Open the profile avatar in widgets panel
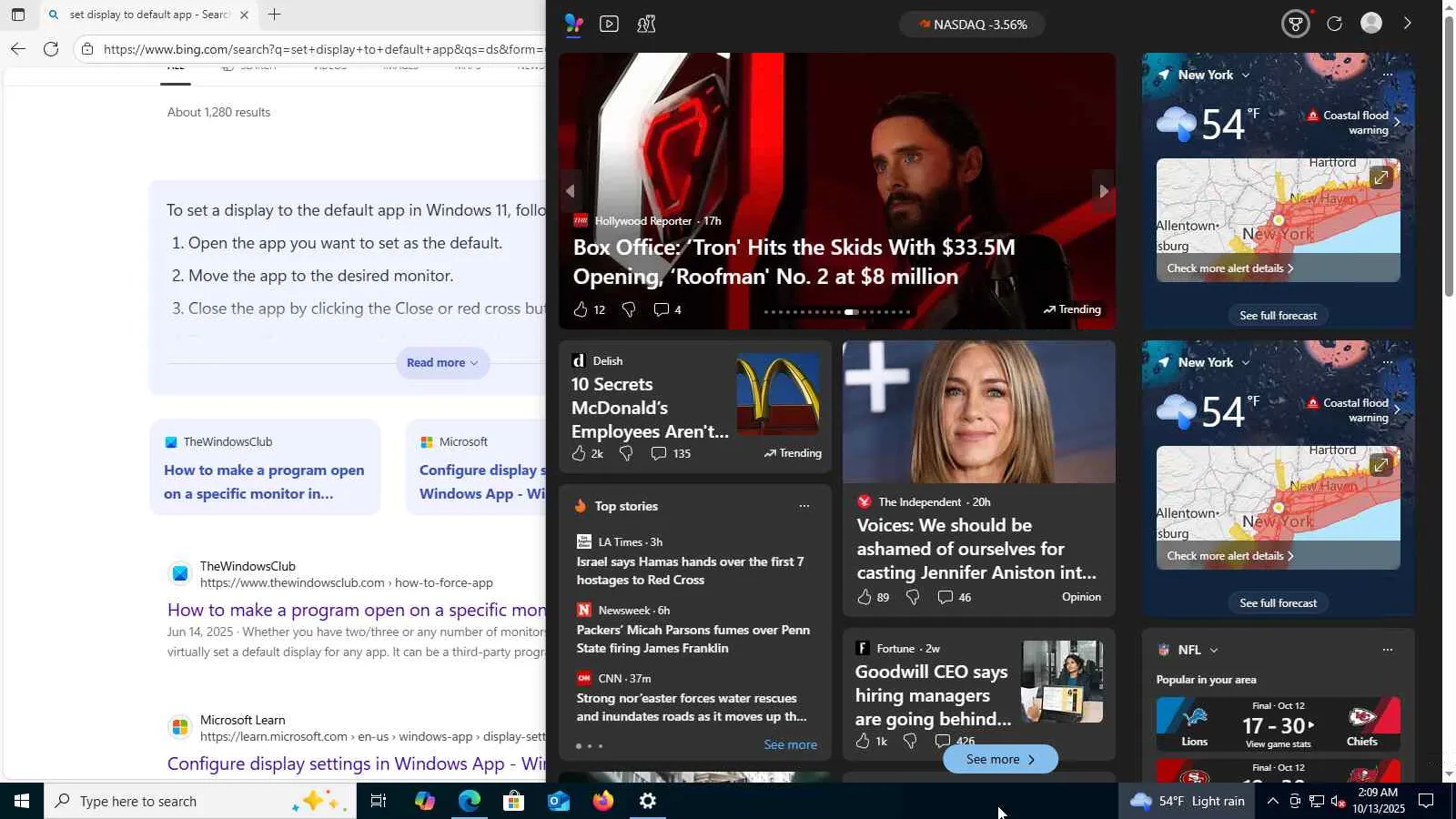 pos(1371,23)
